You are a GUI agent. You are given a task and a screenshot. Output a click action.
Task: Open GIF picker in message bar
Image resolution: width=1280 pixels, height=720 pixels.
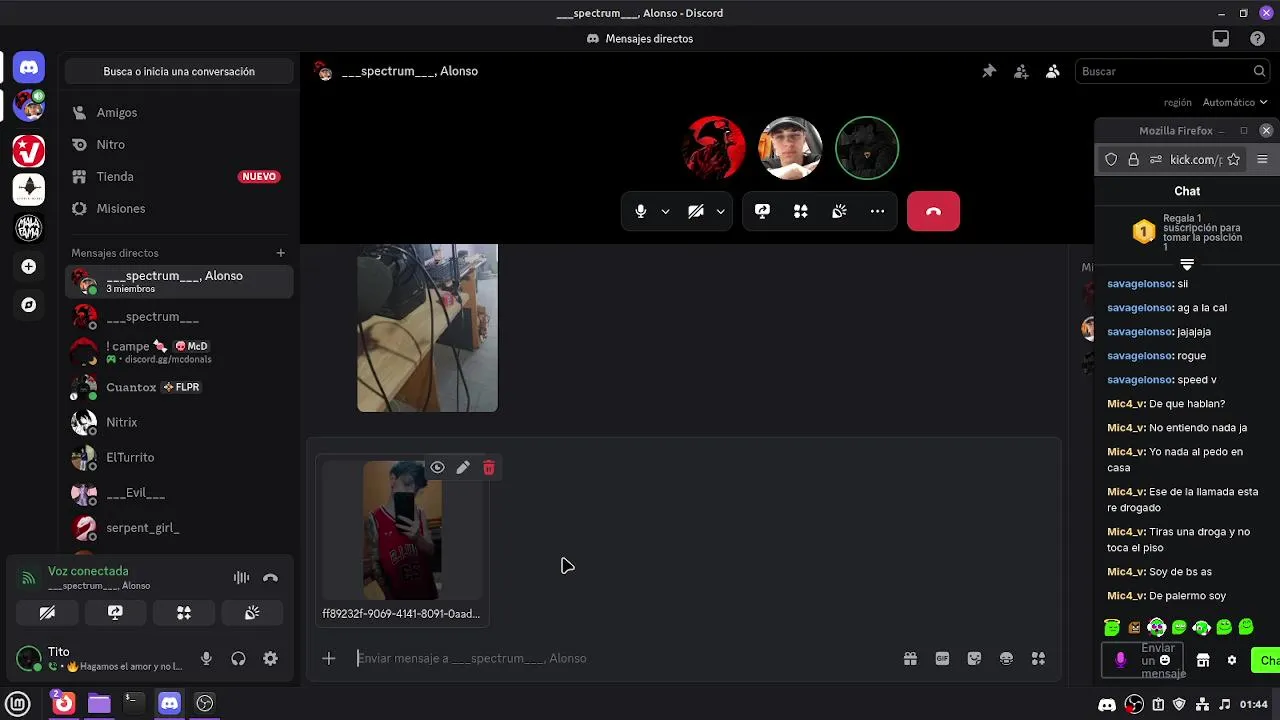coord(942,658)
